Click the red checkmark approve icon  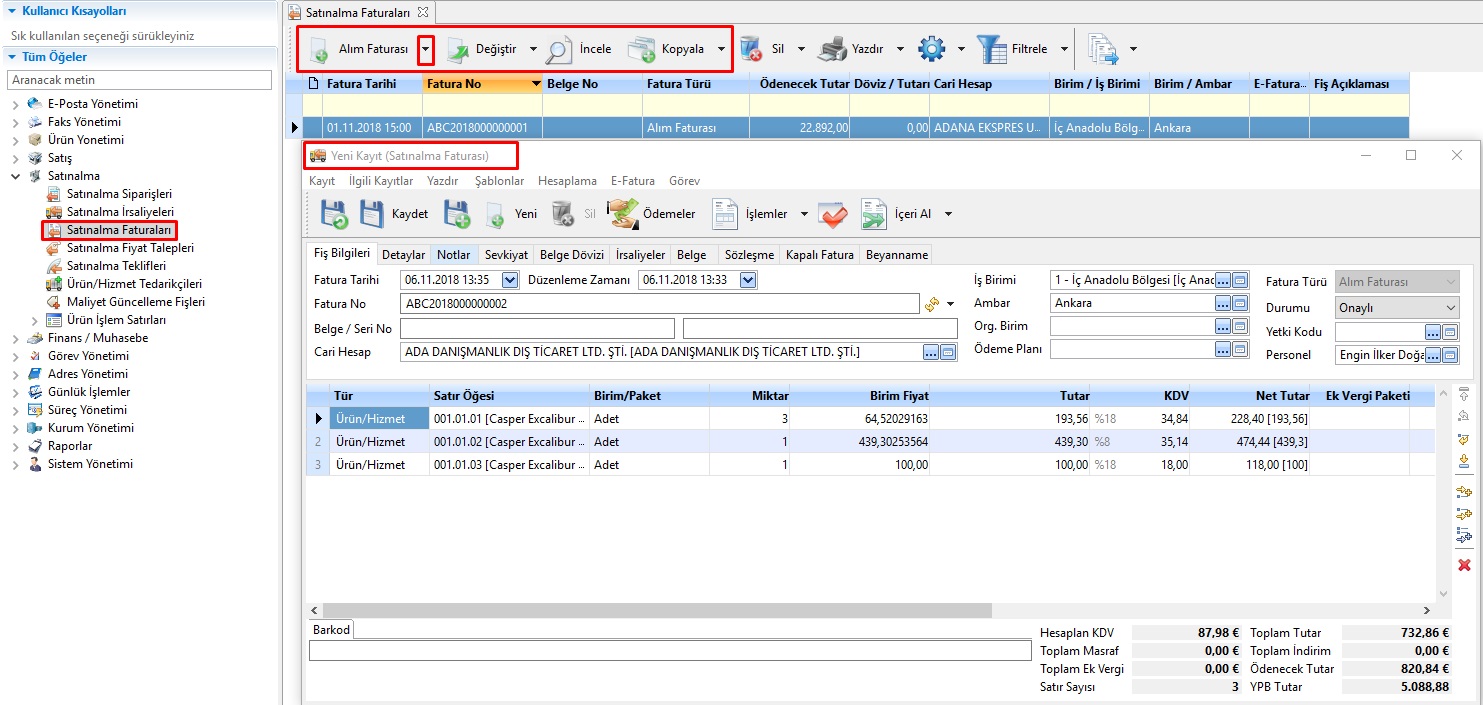click(x=832, y=214)
